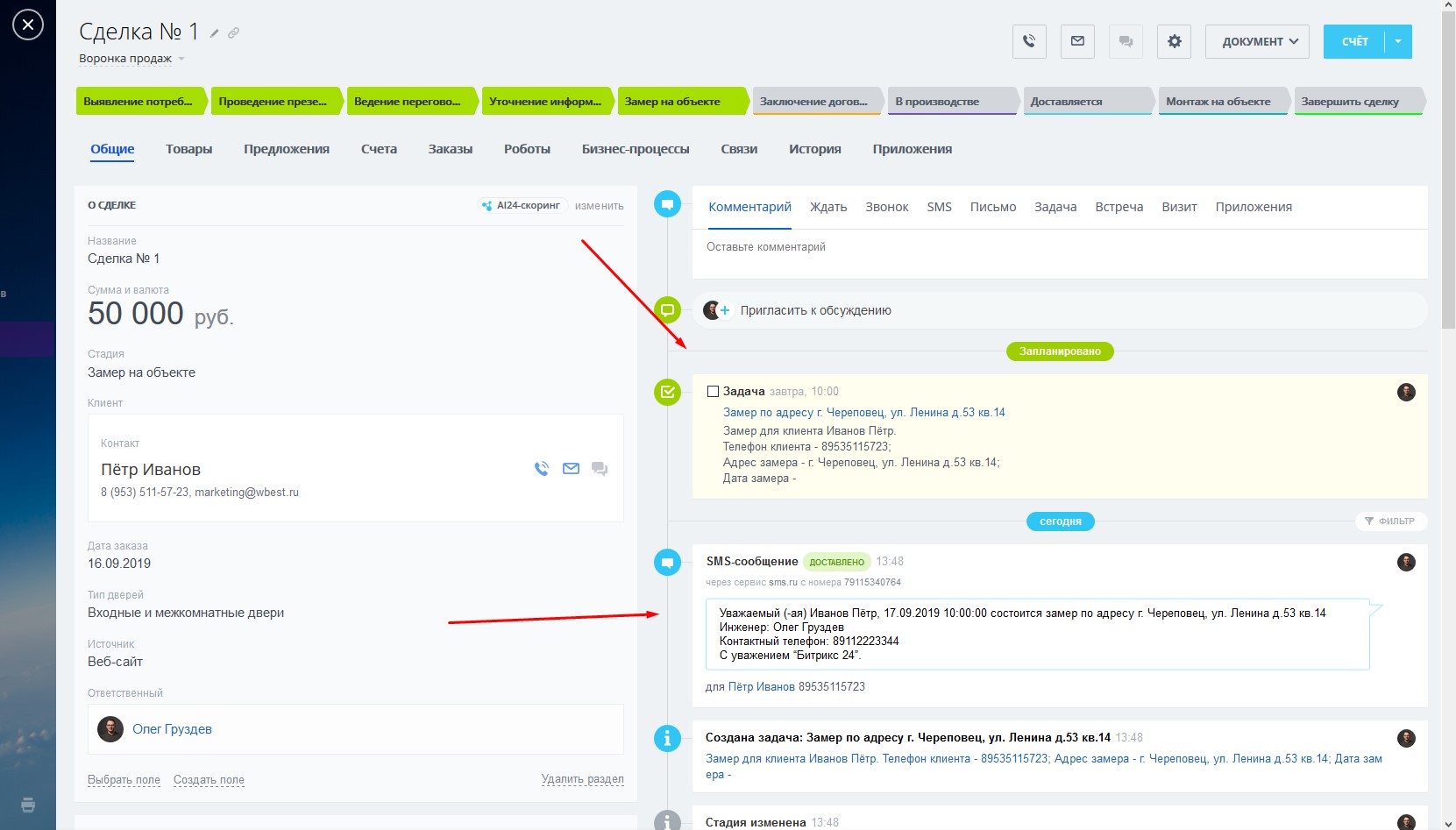Open the Олег Груздев profile link
The image size is (1456, 830).
[x=172, y=729]
